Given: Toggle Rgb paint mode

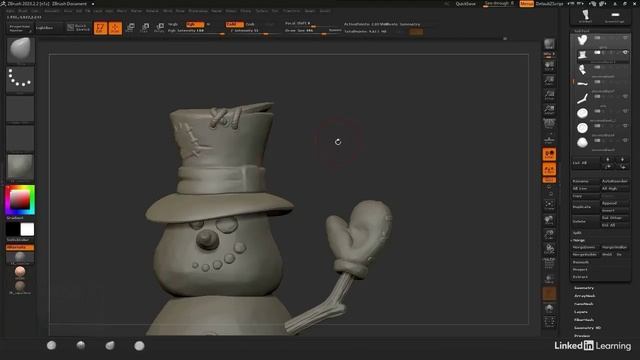Looking at the screenshot, I should click(194, 24).
